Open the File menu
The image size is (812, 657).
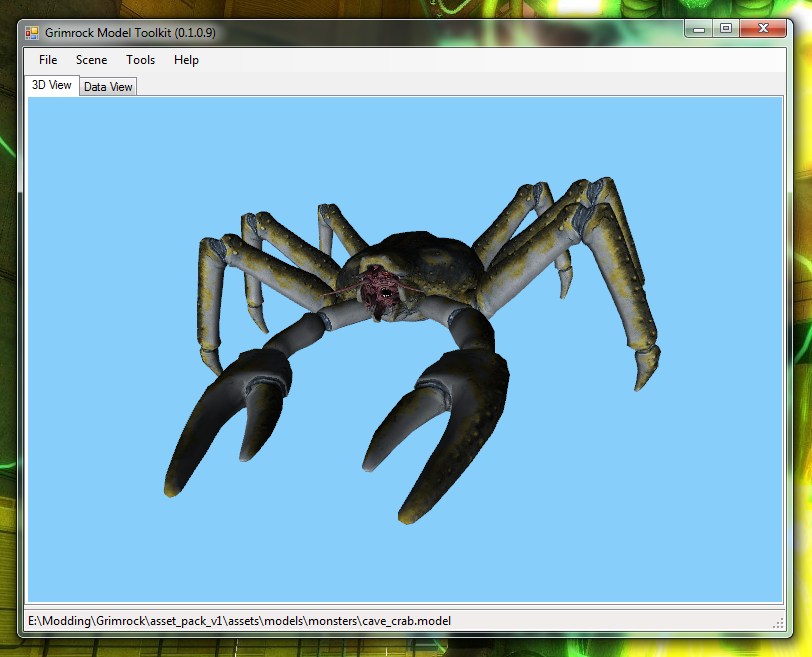pos(48,60)
